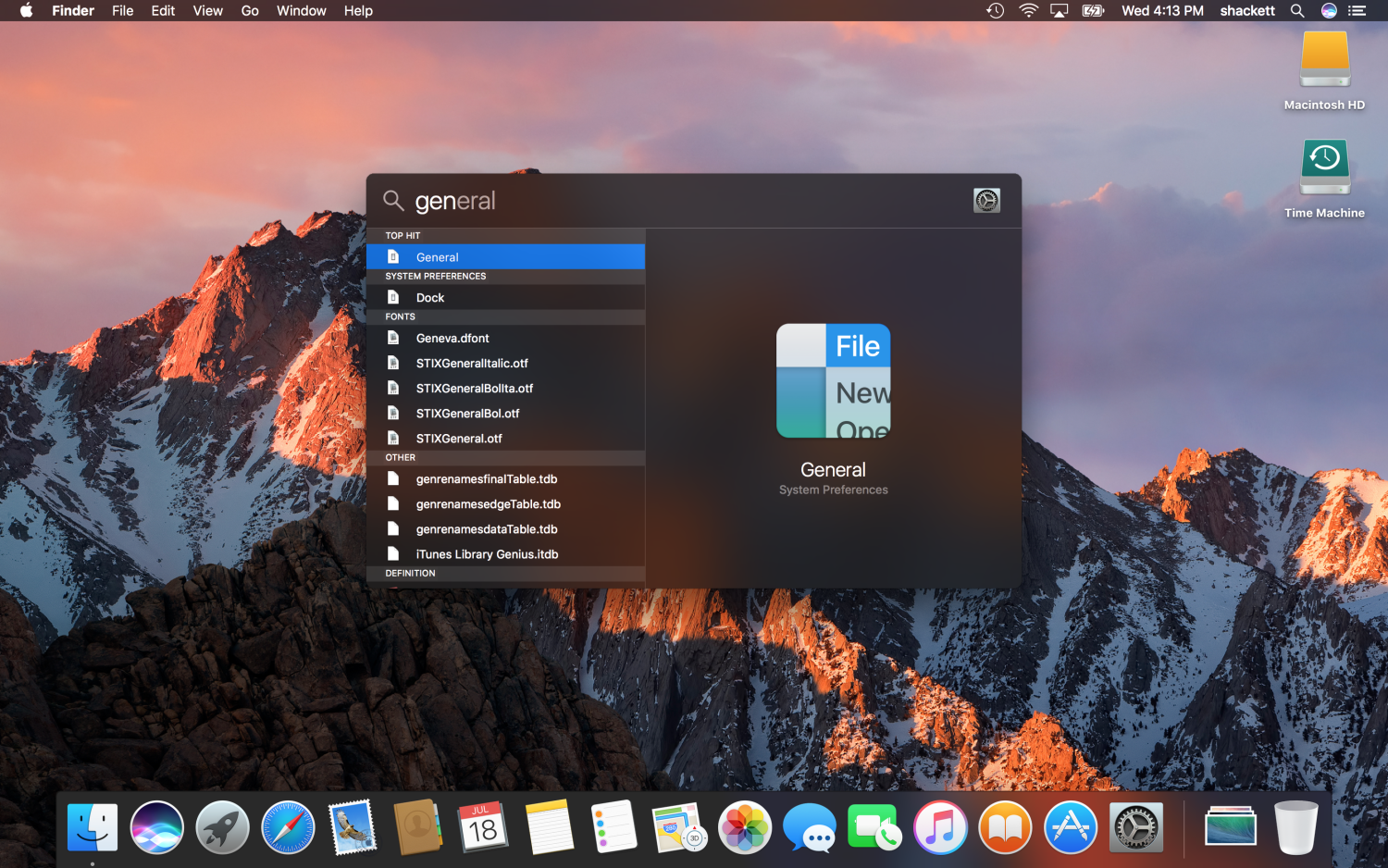Select the General top hit result

[505, 257]
